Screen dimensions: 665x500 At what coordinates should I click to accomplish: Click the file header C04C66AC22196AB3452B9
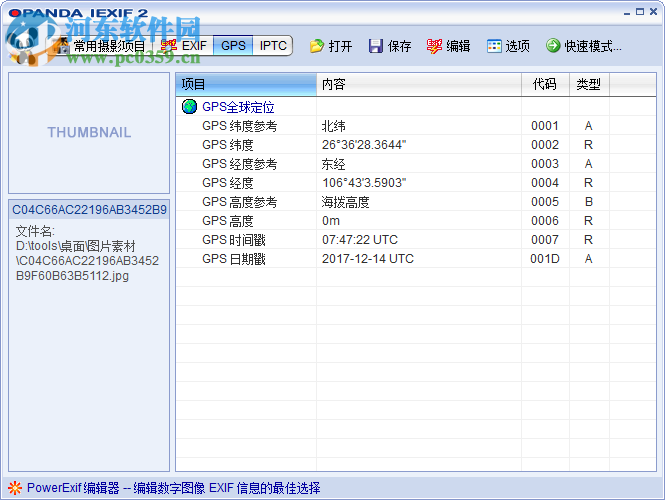89,209
